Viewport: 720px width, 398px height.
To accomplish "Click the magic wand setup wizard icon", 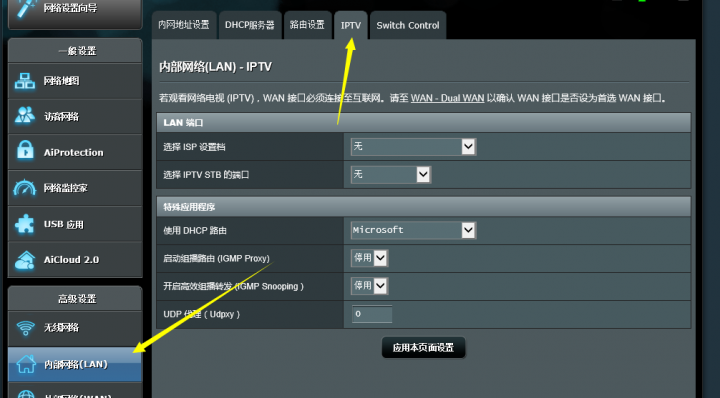I will pos(27,8).
